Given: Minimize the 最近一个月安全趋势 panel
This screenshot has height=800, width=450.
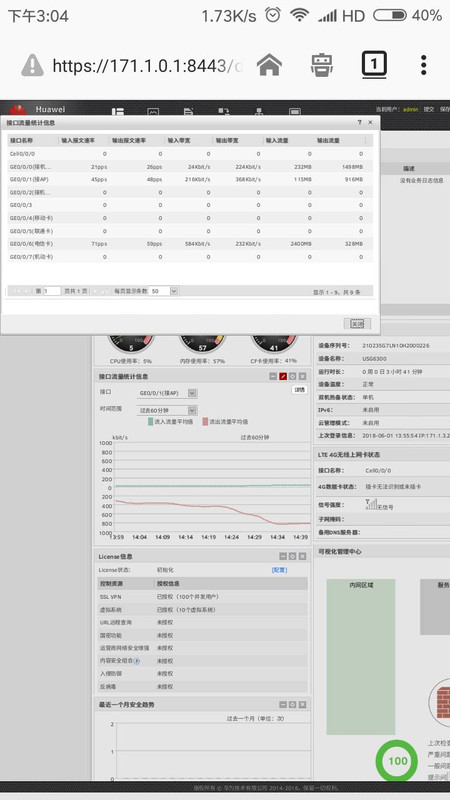Looking at the screenshot, I should pos(283,705).
